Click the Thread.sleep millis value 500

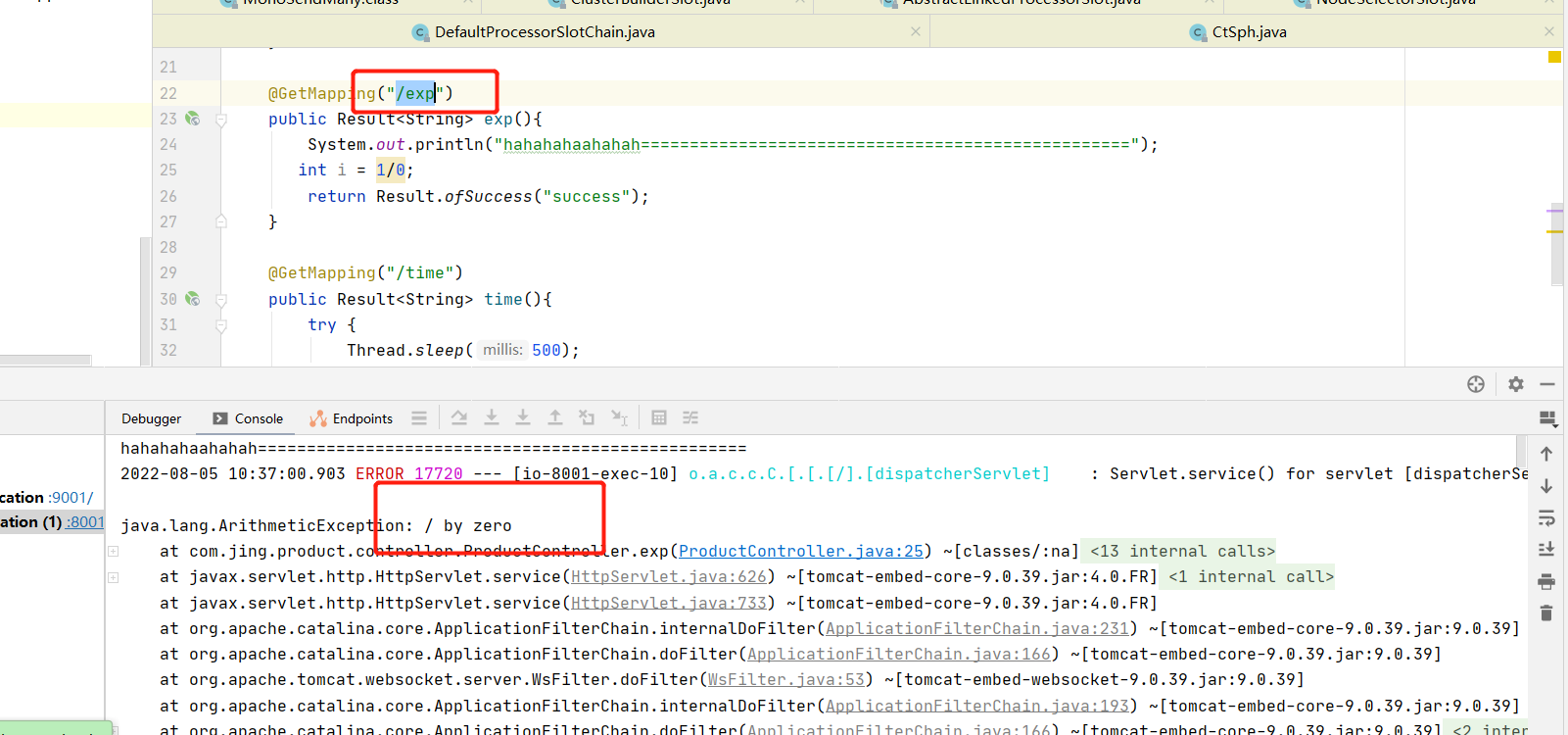coord(546,350)
